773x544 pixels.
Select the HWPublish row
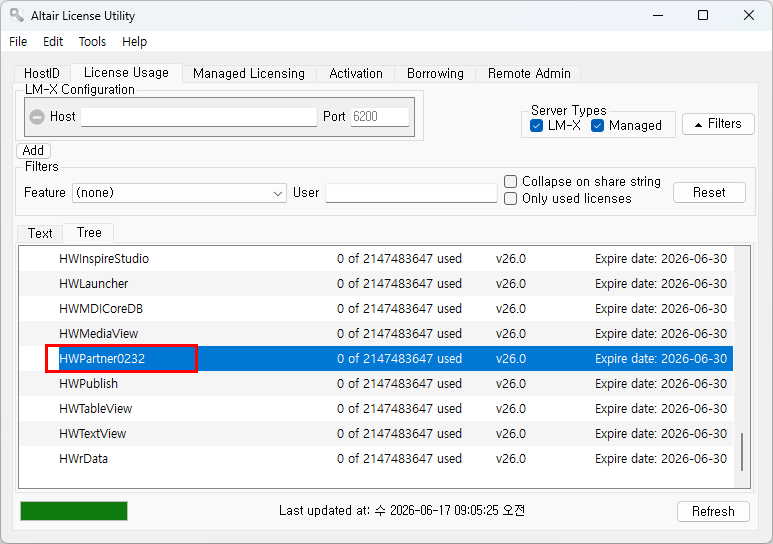tap(376, 384)
